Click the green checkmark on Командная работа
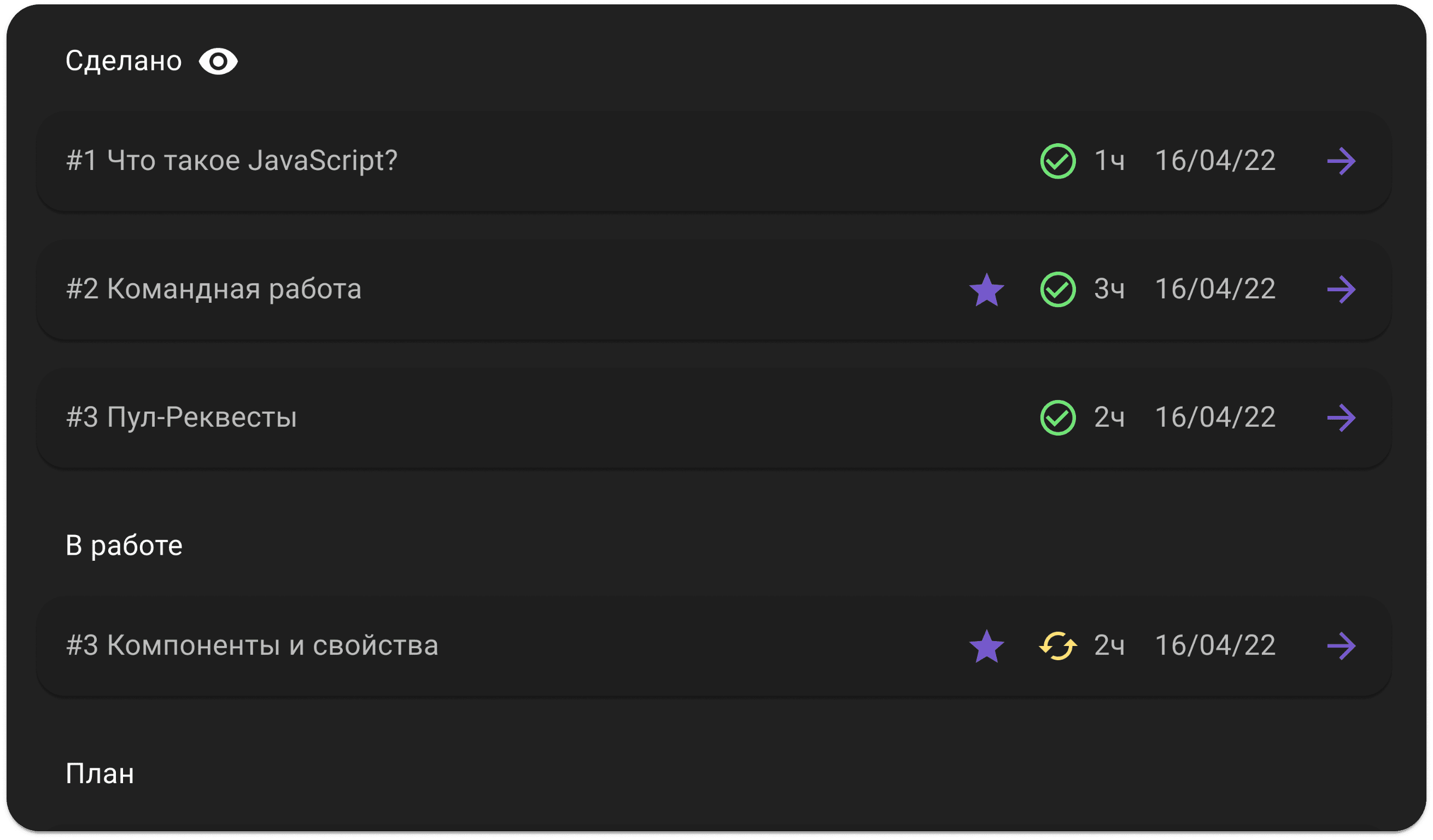This screenshot has height=840, width=1433. click(x=1058, y=290)
